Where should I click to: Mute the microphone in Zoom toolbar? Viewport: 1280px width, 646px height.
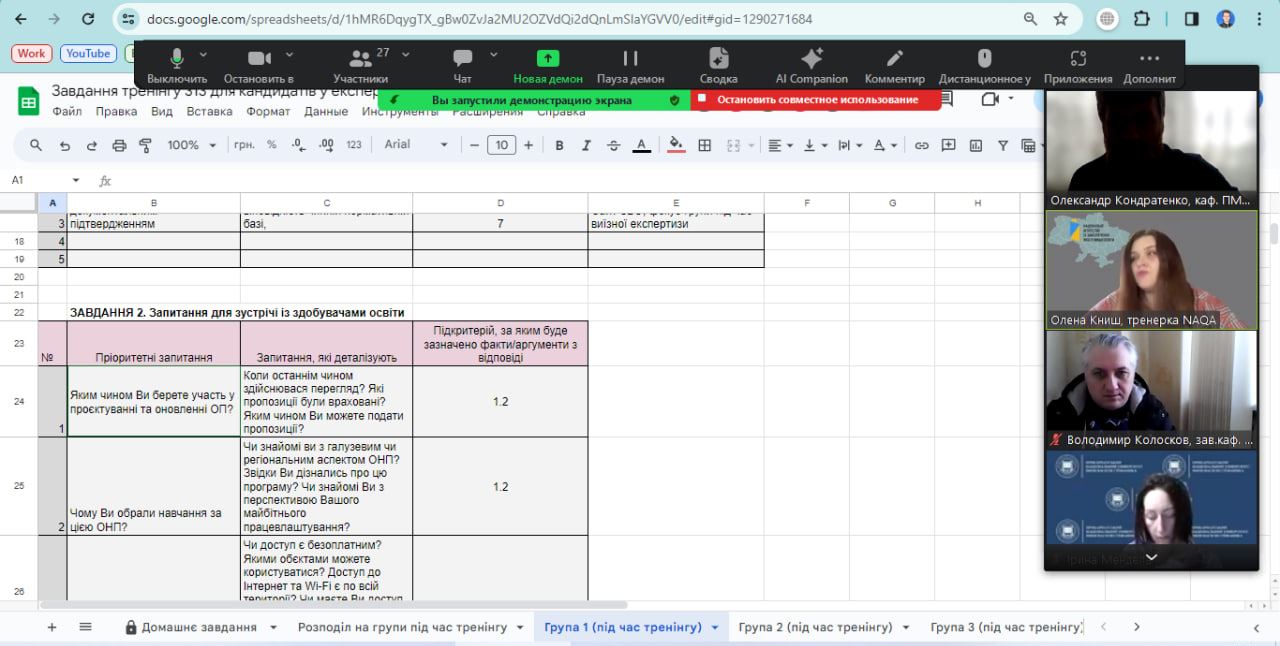tap(176, 60)
